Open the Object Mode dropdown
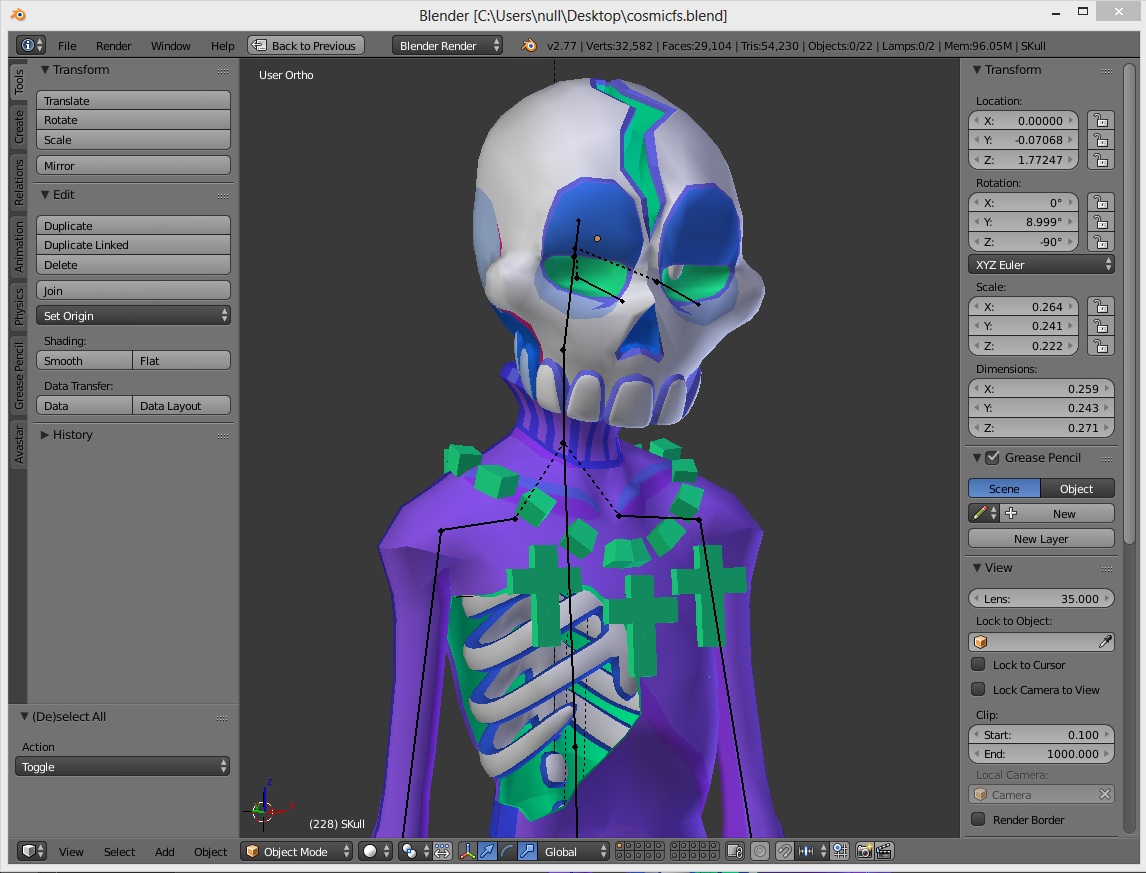The image size is (1146, 873). tap(297, 851)
